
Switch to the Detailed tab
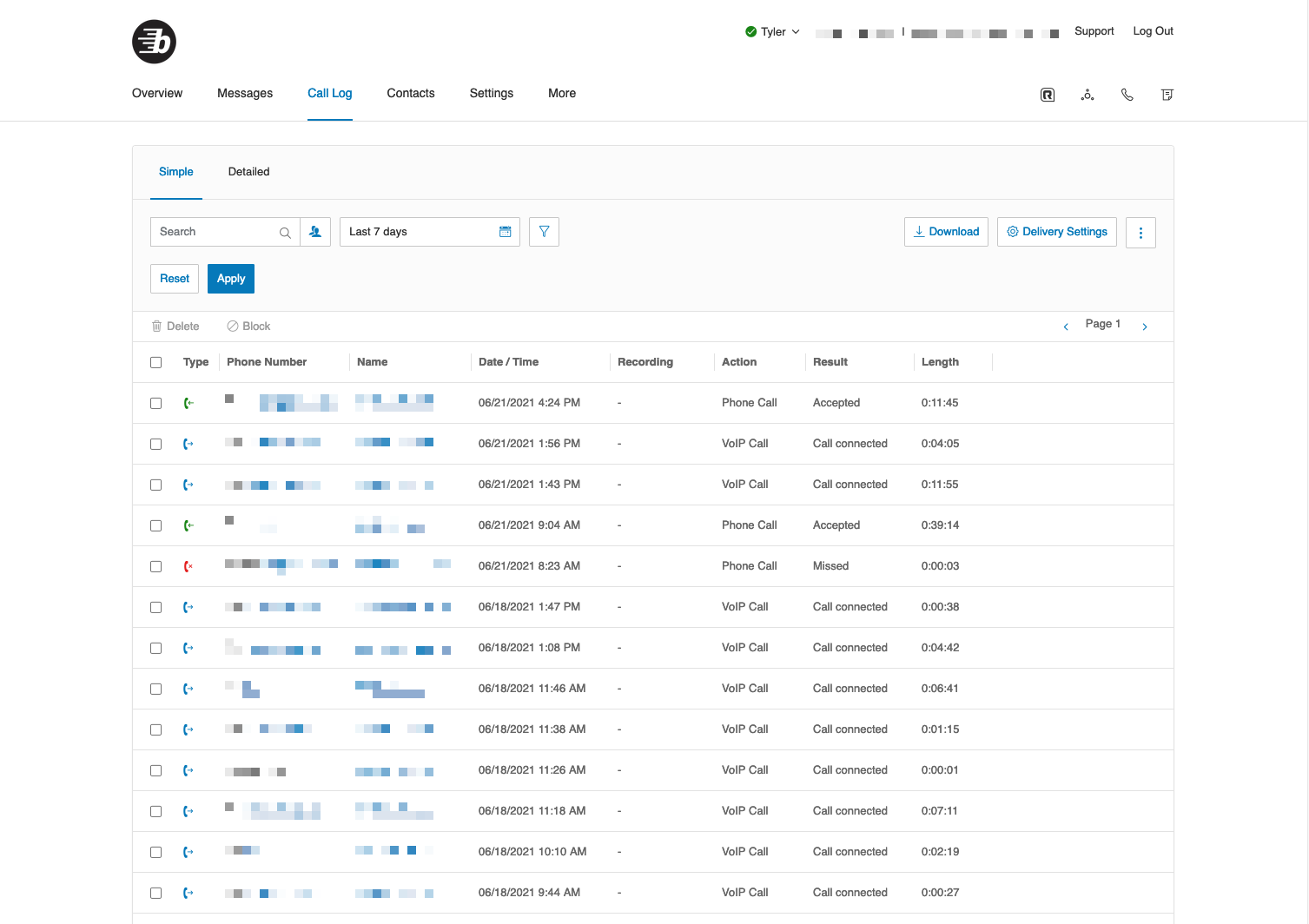pos(248,172)
